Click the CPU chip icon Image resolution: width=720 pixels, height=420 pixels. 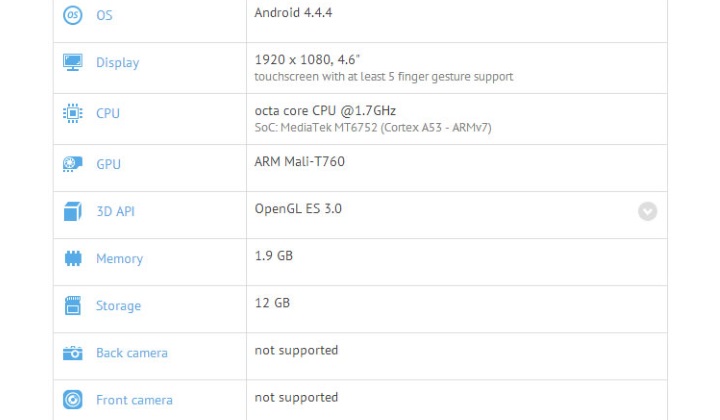click(x=73, y=113)
